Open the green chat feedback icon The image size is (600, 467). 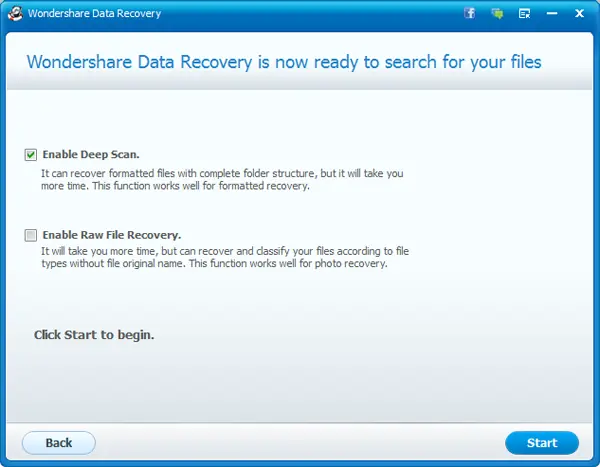pos(497,14)
